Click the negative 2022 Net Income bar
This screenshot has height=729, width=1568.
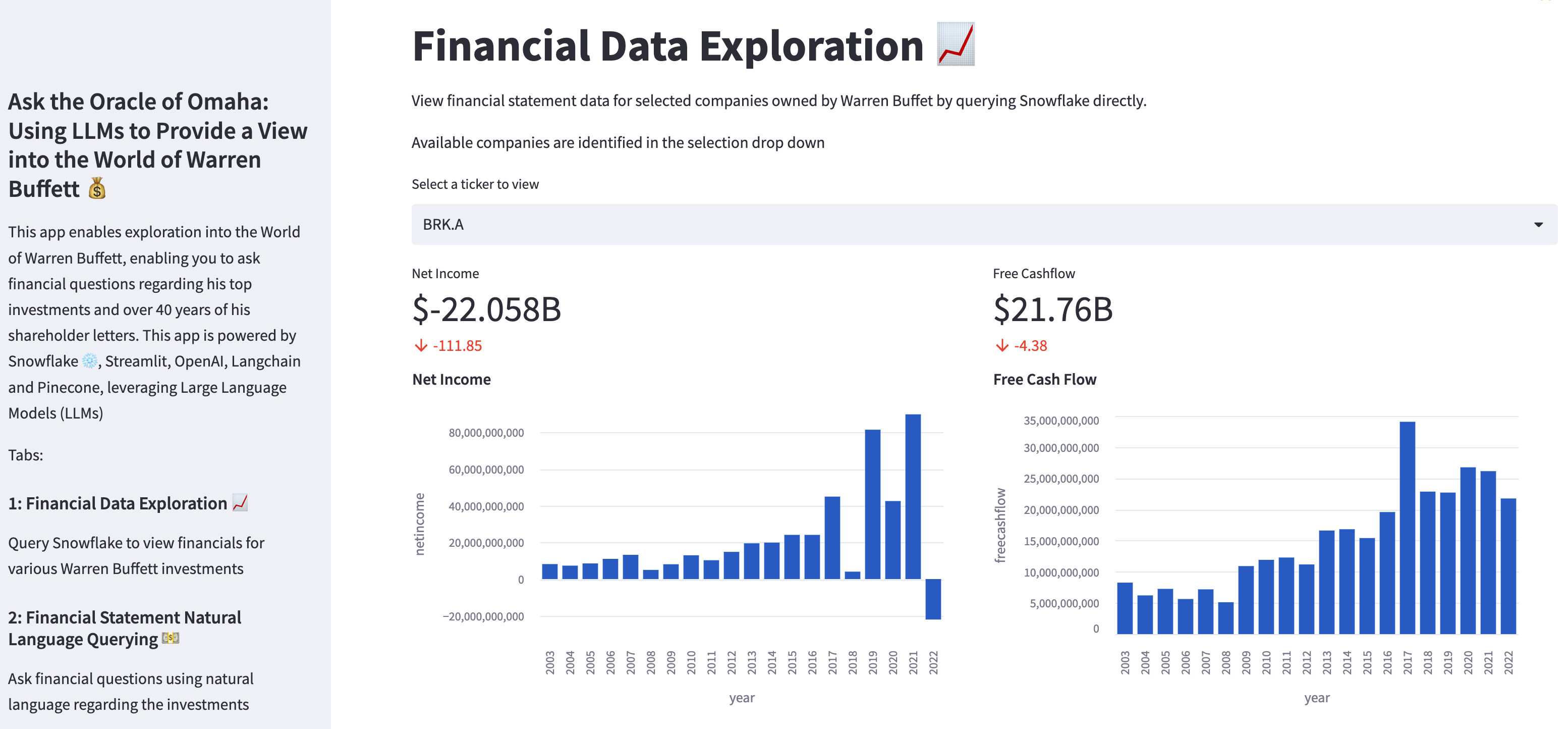(932, 599)
